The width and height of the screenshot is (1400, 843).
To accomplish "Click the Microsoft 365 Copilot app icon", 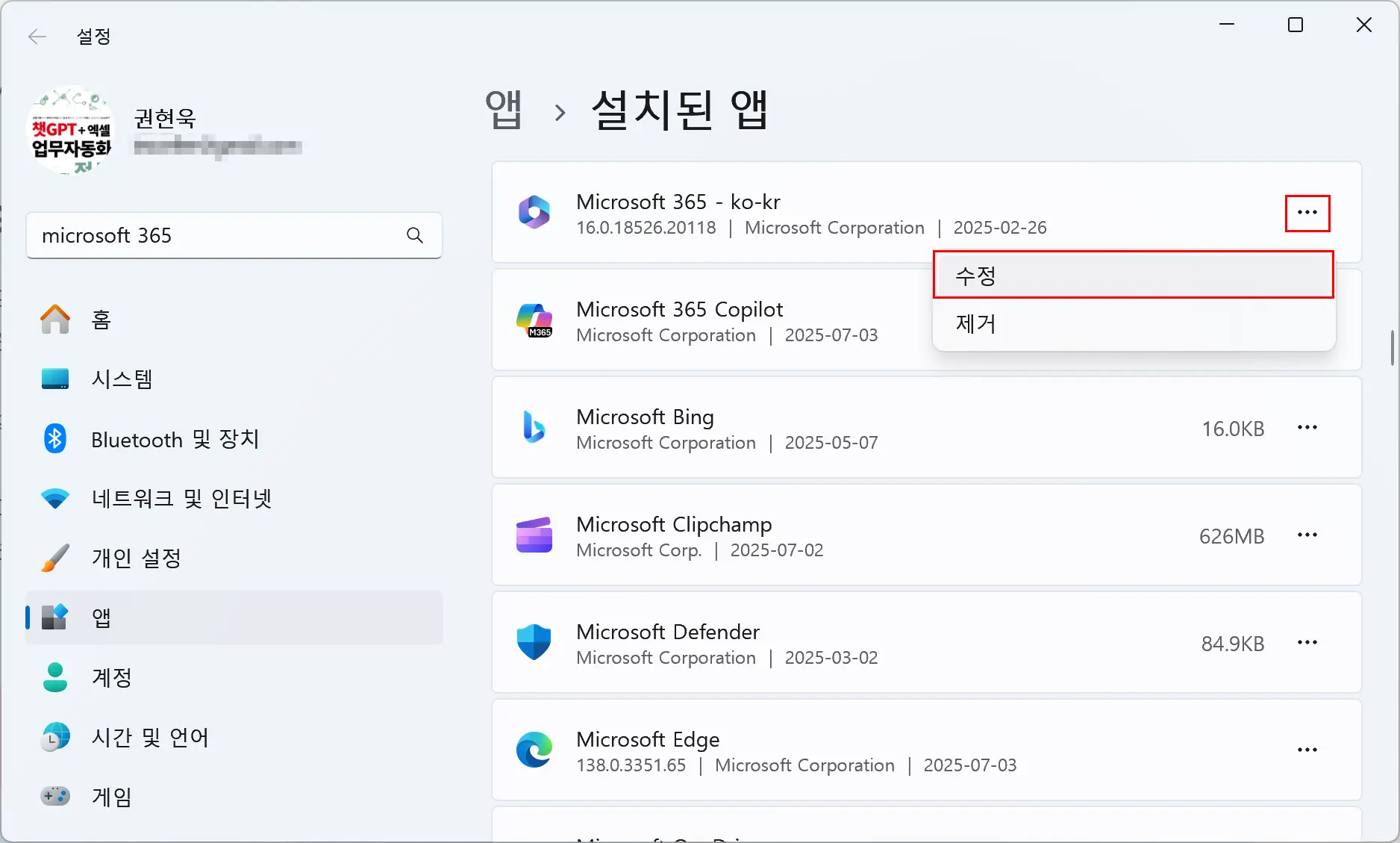I will click(534, 320).
